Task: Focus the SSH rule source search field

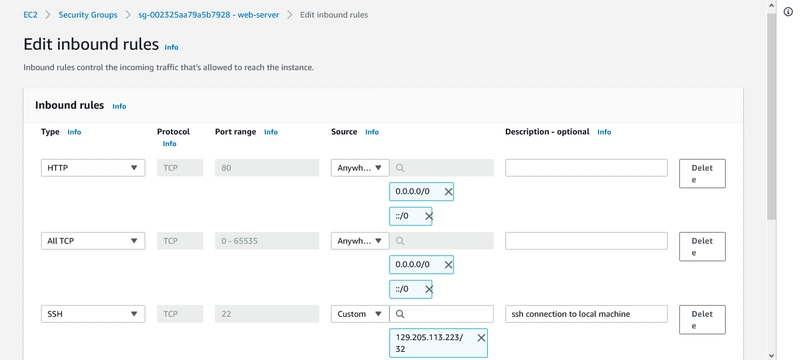Action: tap(441, 314)
